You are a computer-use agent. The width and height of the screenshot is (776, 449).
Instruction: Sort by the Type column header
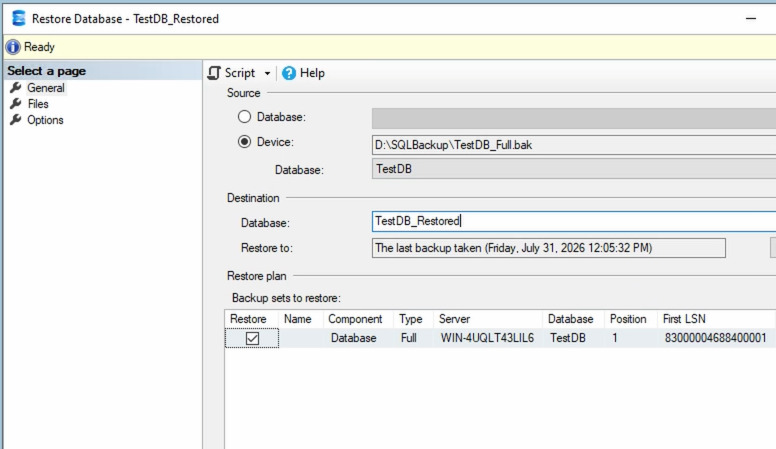[413, 319]
